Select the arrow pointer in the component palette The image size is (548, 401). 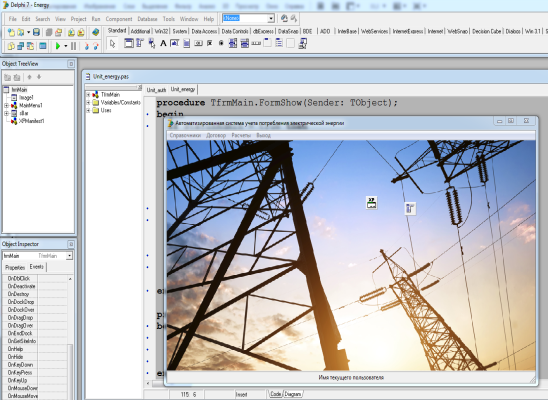(x=112, y=44)
